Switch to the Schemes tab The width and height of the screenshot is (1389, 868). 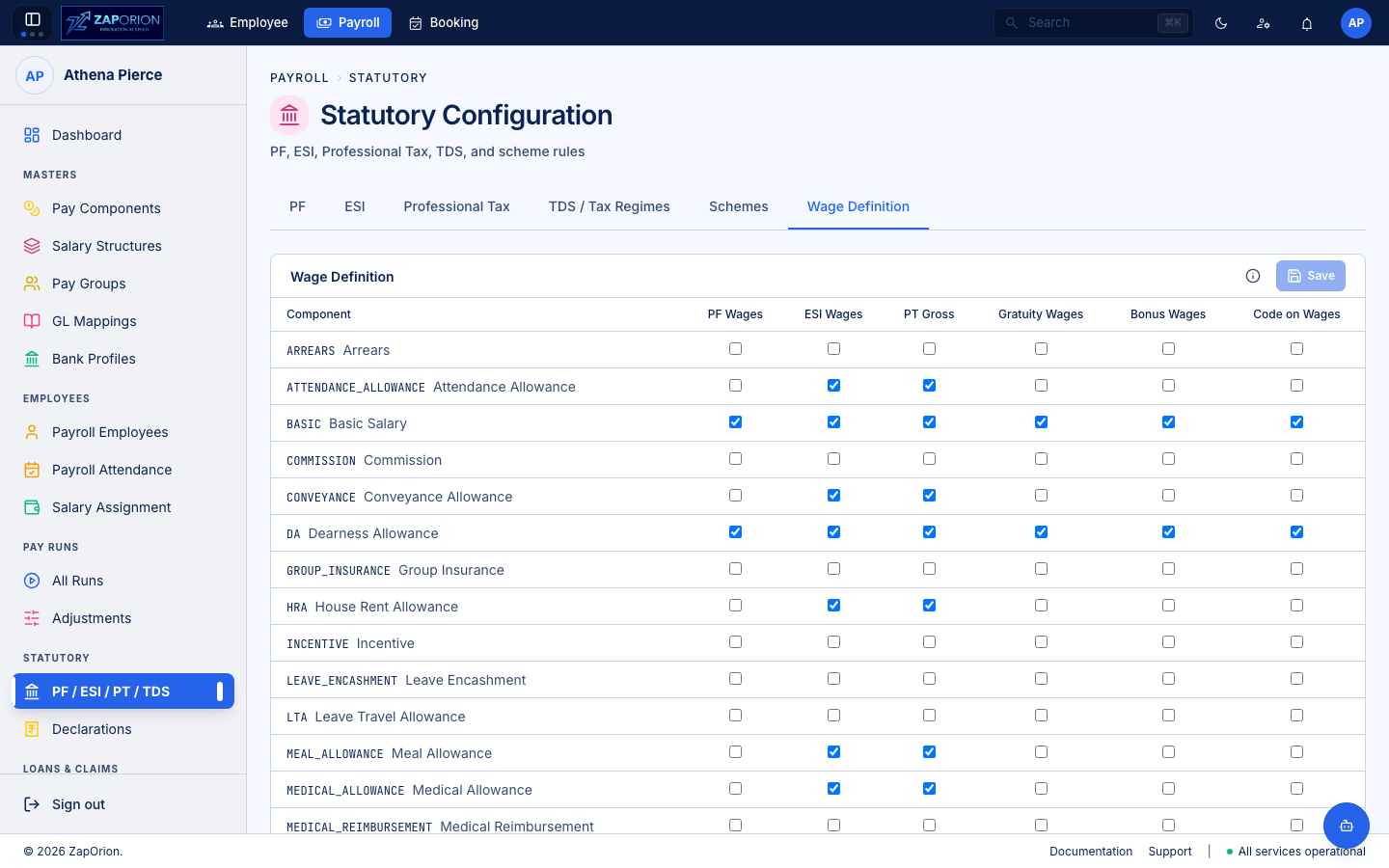pyautogui.click(x=739, y=206)
